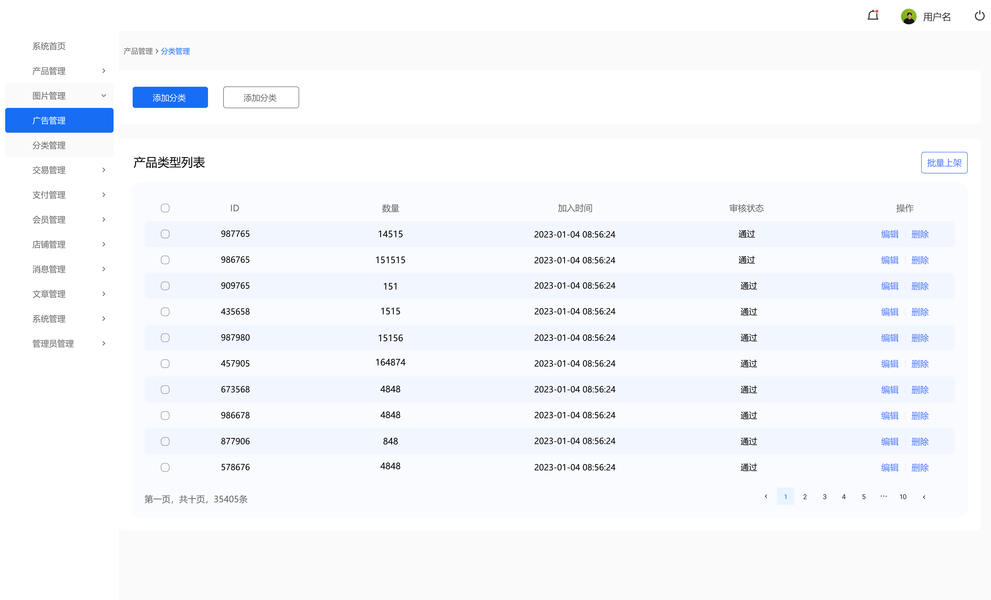
Task: Go to pagination page 3
Action: (x=824, y=497)
